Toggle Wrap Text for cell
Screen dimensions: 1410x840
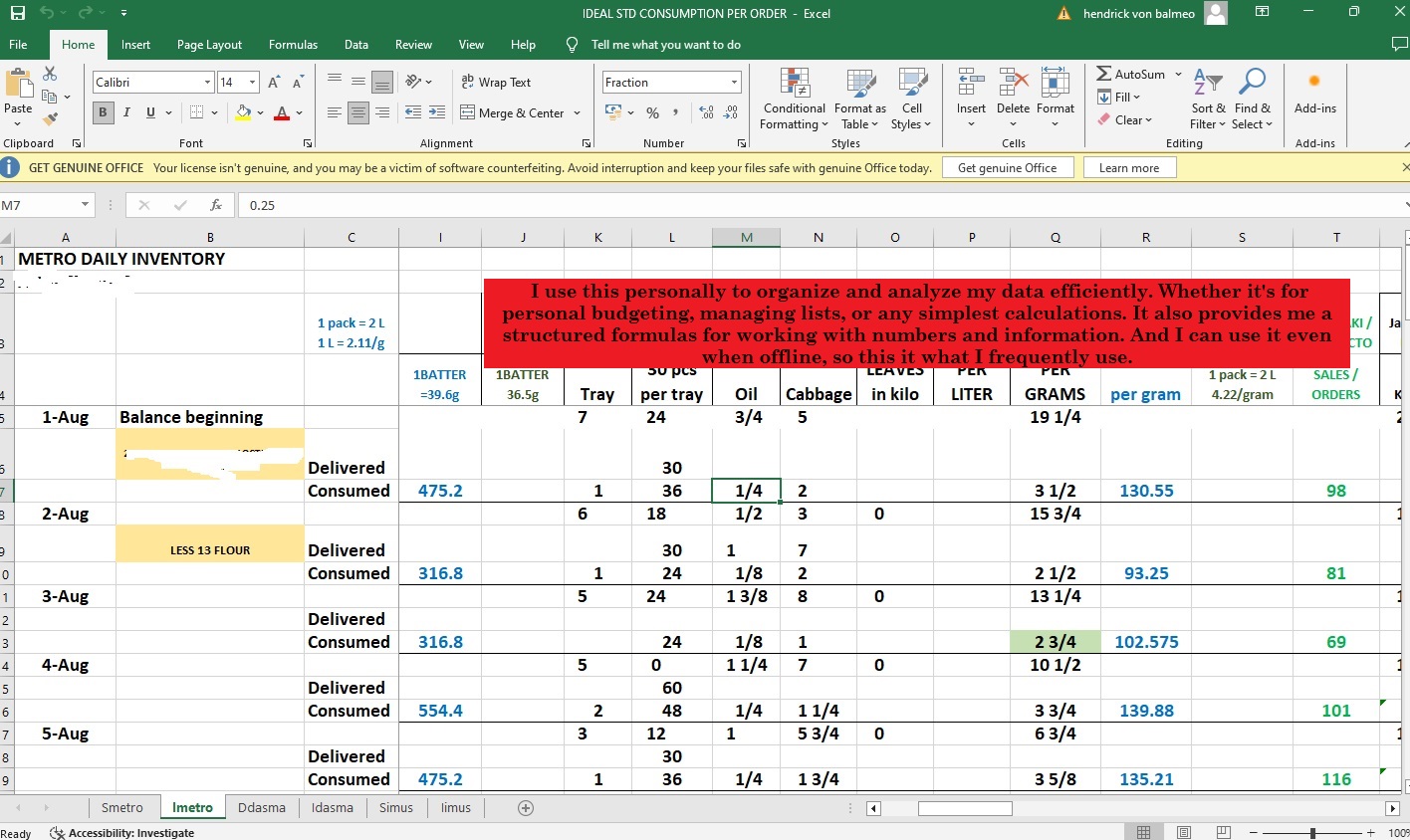click(495, 83)
